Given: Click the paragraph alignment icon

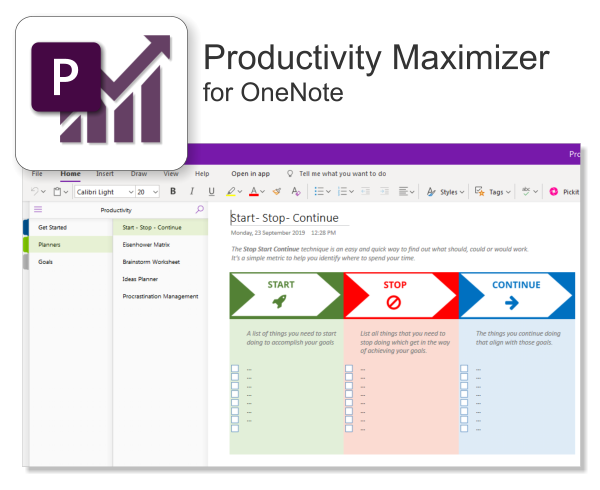Looking at the screenshot, I should tap(403, 191).
